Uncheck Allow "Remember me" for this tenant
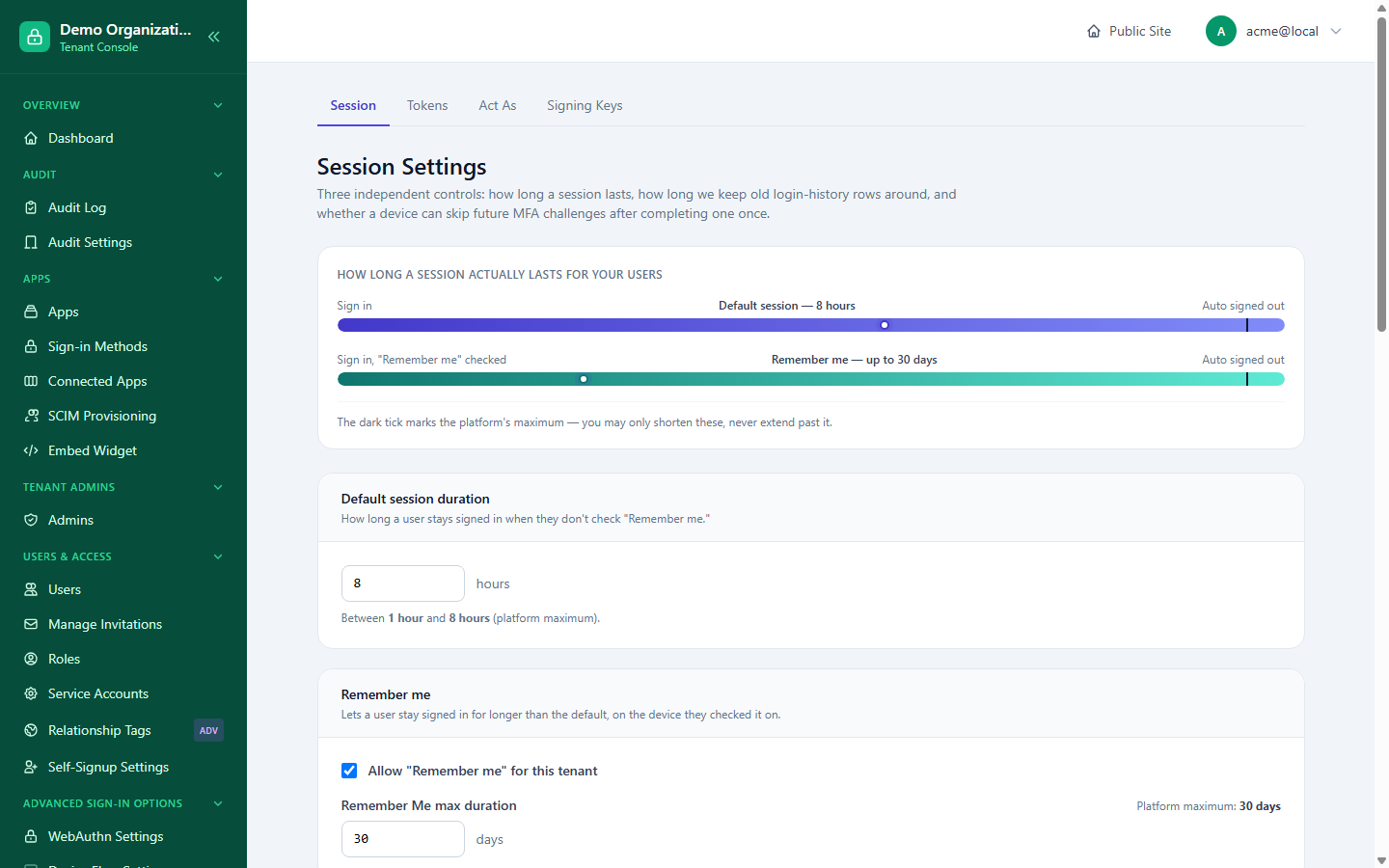This screenshot has height=868, width=1389. (x=349, y=771)
